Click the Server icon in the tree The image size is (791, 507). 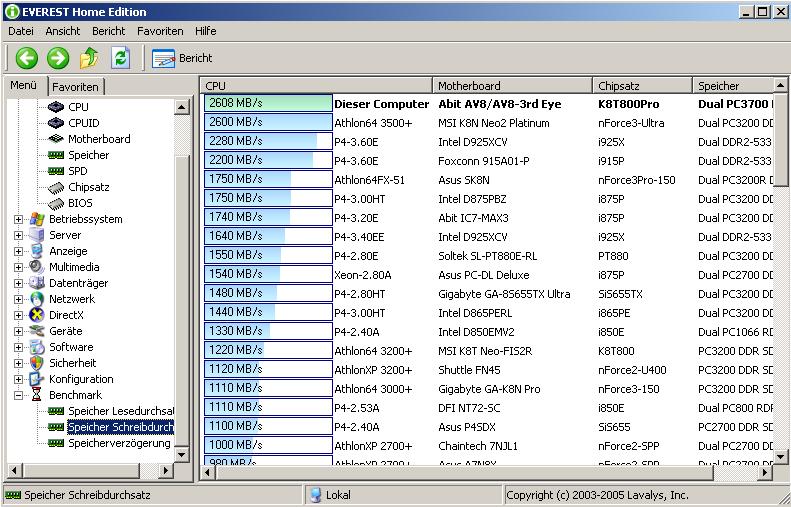point(36,235)
